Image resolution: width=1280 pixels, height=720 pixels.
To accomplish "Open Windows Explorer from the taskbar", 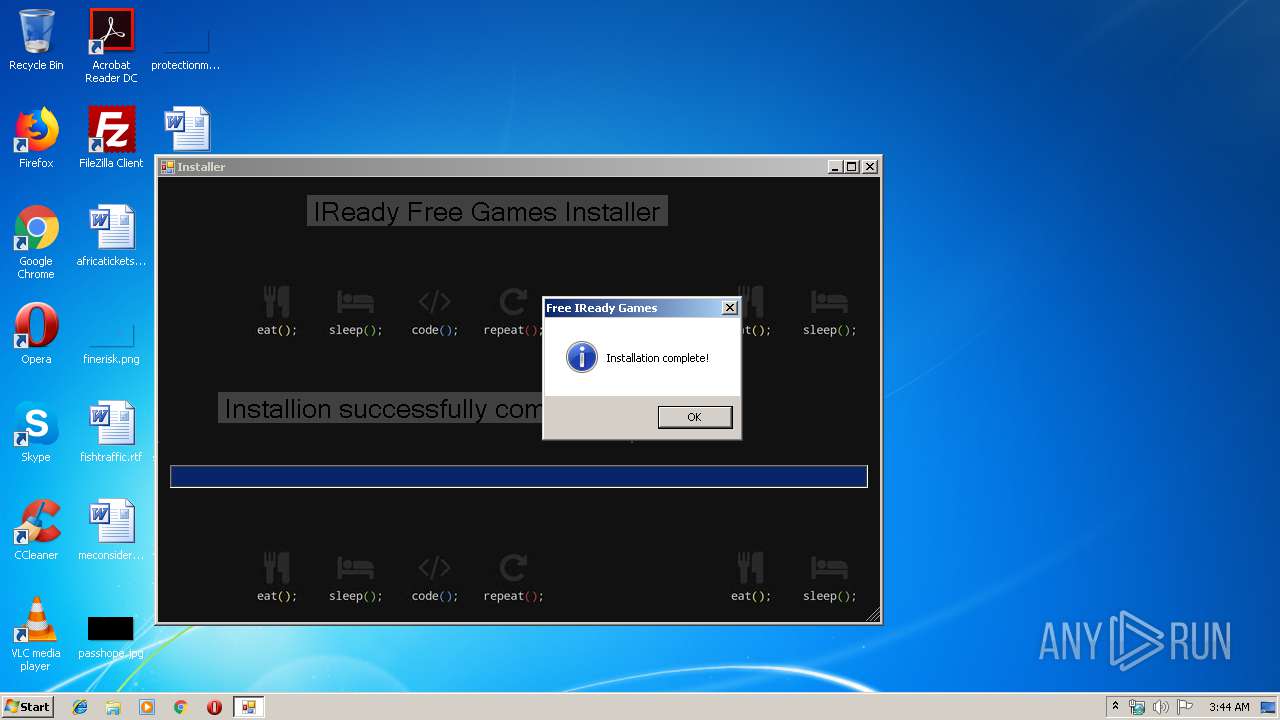I will point(113,707).
